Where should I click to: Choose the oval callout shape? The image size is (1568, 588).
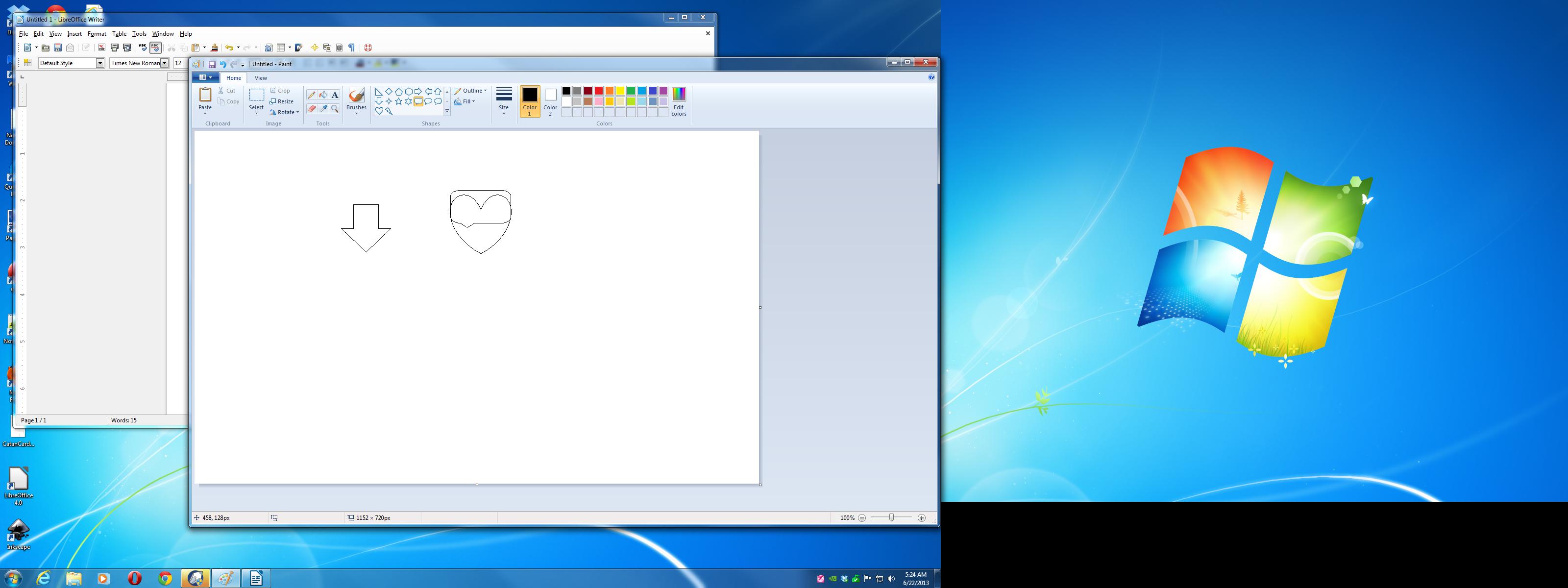(x=428, y=101)
